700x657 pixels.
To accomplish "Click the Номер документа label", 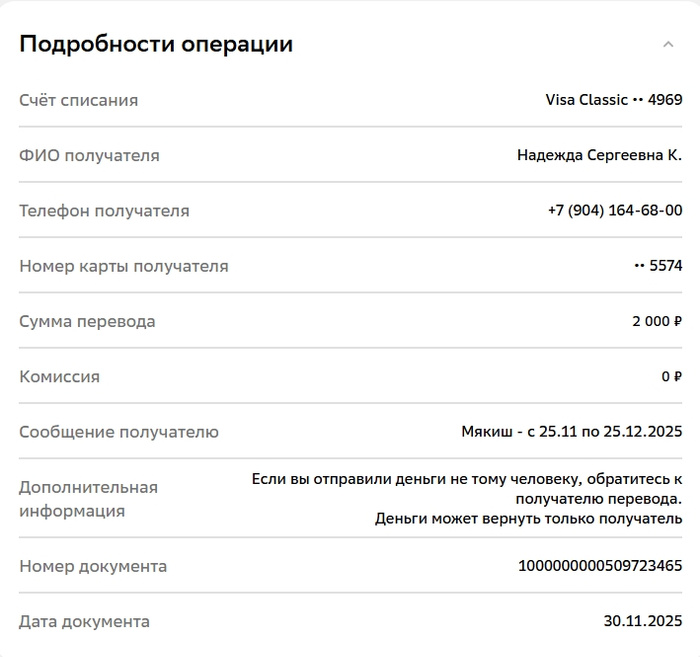I will [x=93, y=566].
